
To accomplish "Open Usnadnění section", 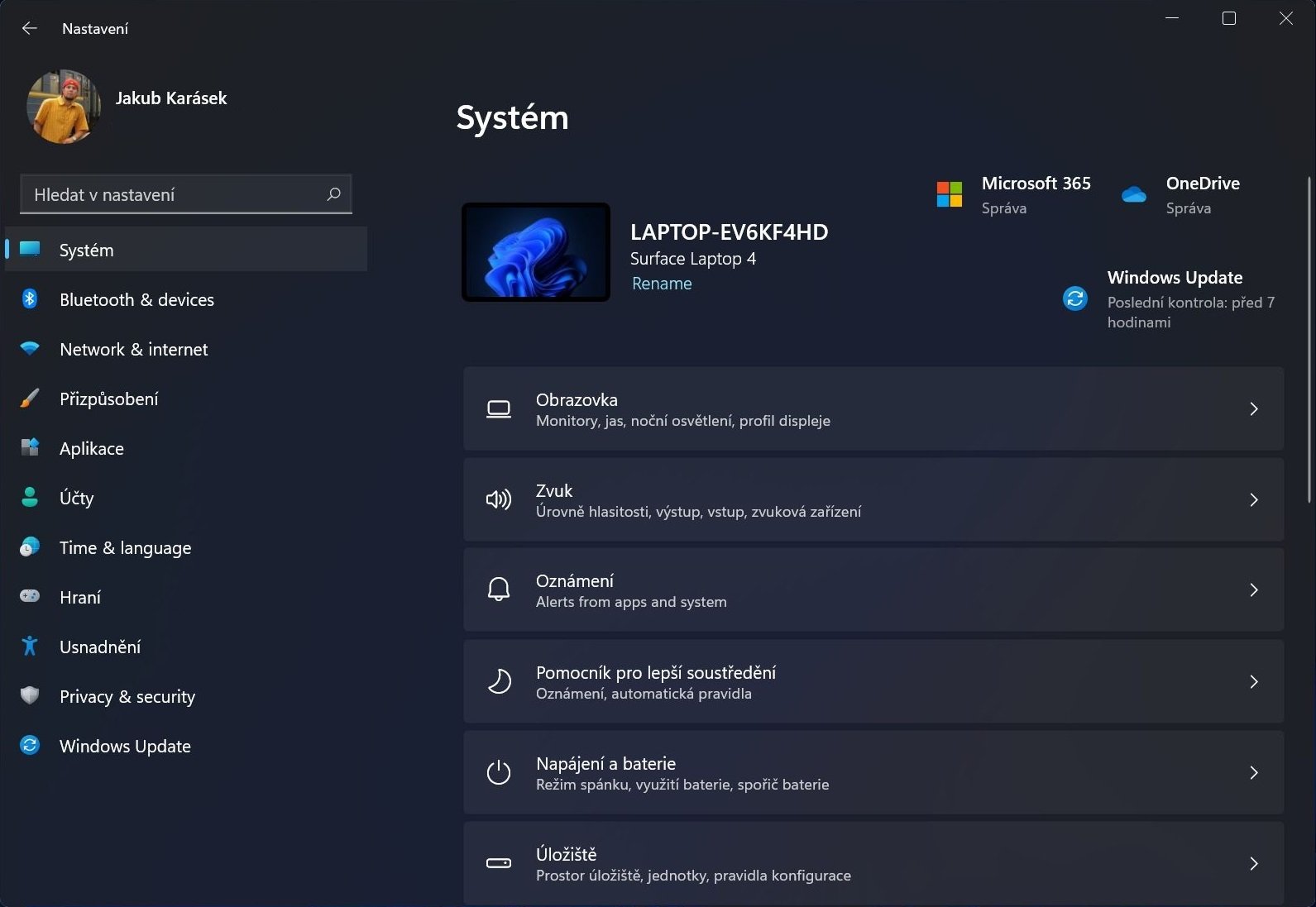I will point(186,647).
